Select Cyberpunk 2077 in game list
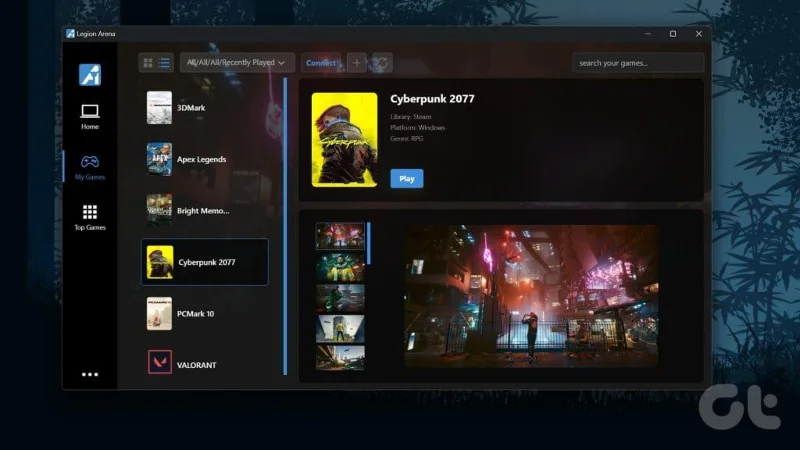 (x=205, y=262)
